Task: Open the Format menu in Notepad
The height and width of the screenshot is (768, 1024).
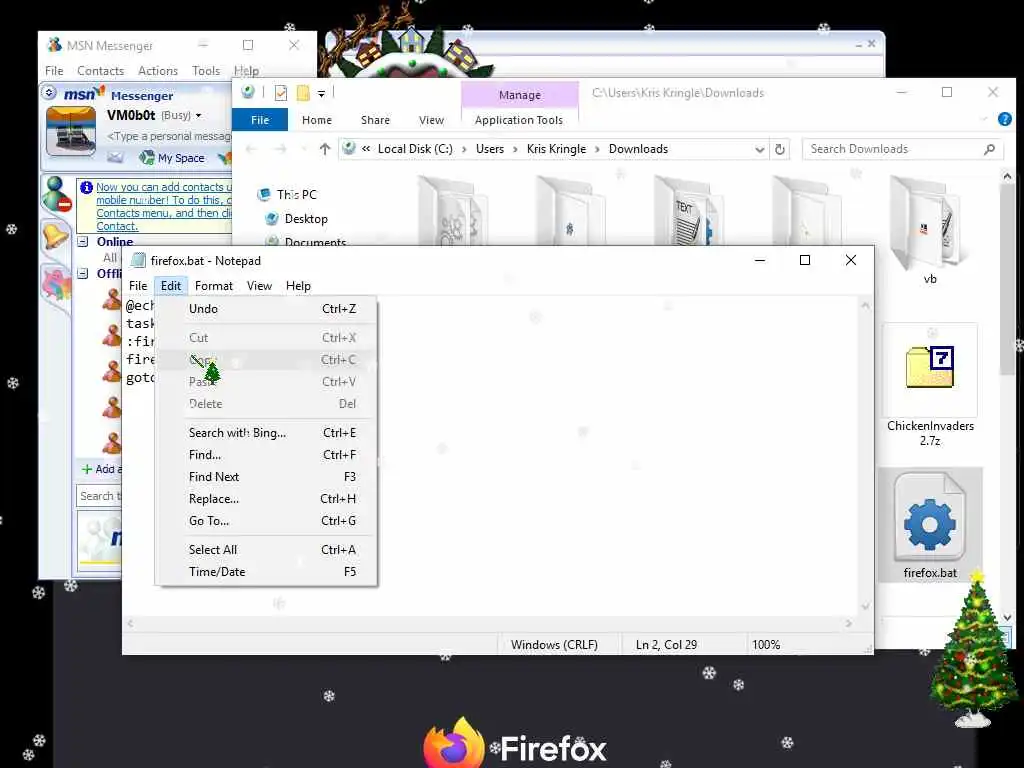Action: pos(214,285)
